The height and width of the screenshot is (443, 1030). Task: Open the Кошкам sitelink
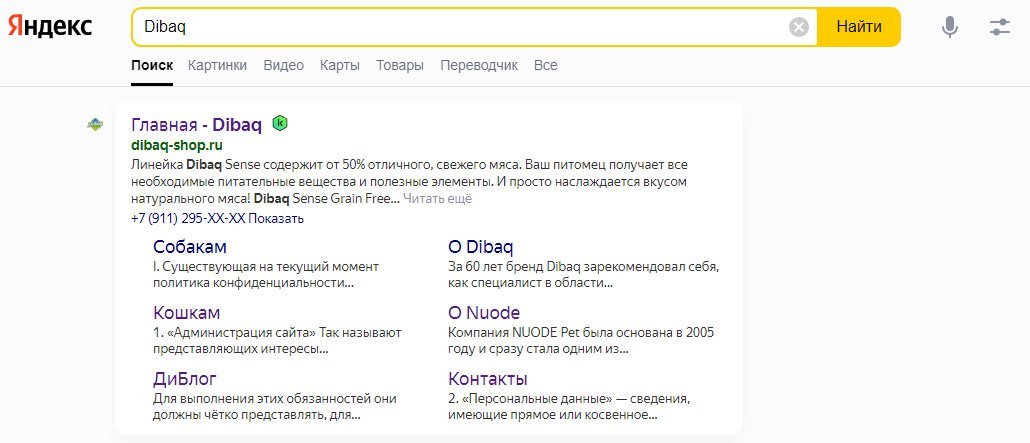pyautogui.click(x=187, y=312)
